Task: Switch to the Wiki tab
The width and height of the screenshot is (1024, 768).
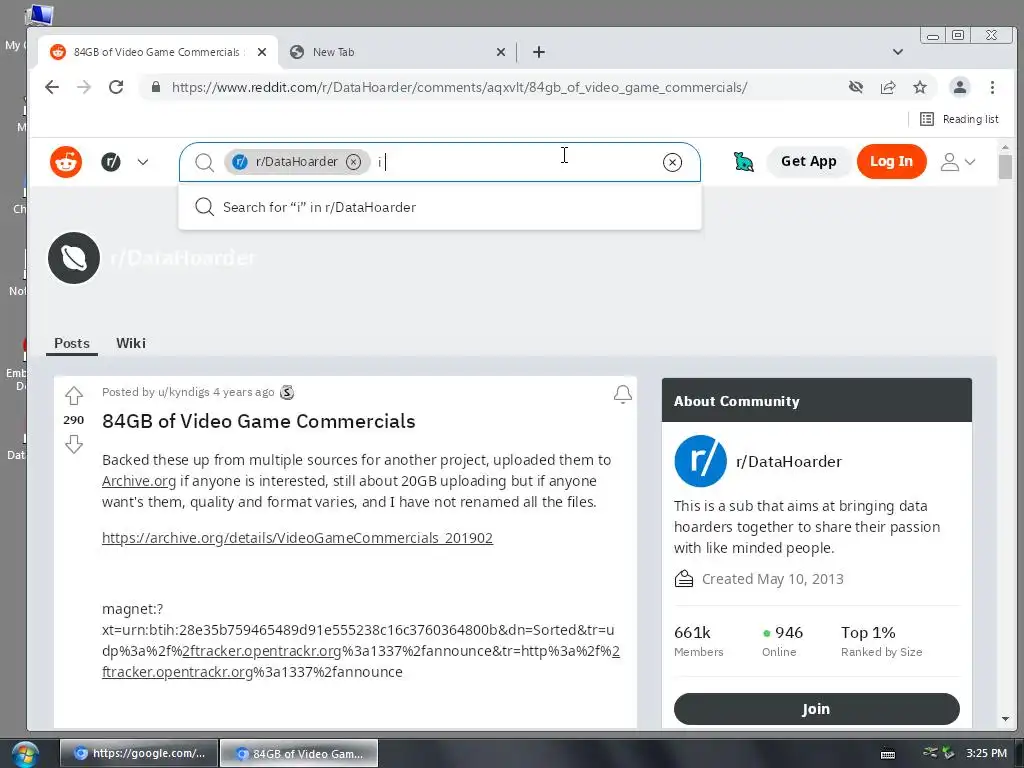Action: [x=131, y=344]
